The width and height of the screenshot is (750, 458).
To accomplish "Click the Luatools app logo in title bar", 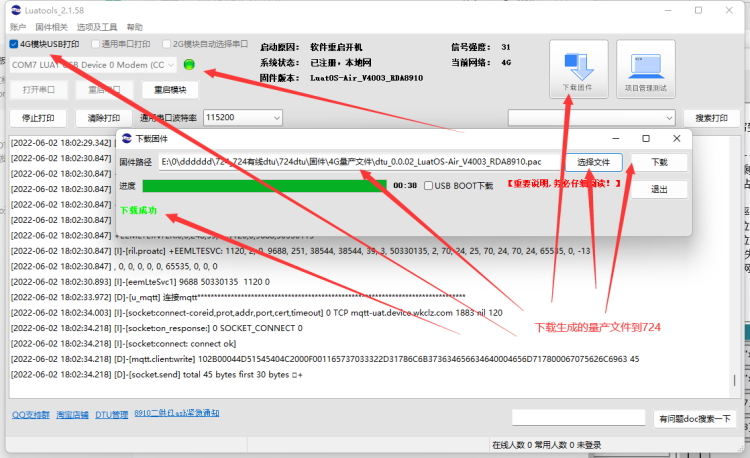I will 16,10.
